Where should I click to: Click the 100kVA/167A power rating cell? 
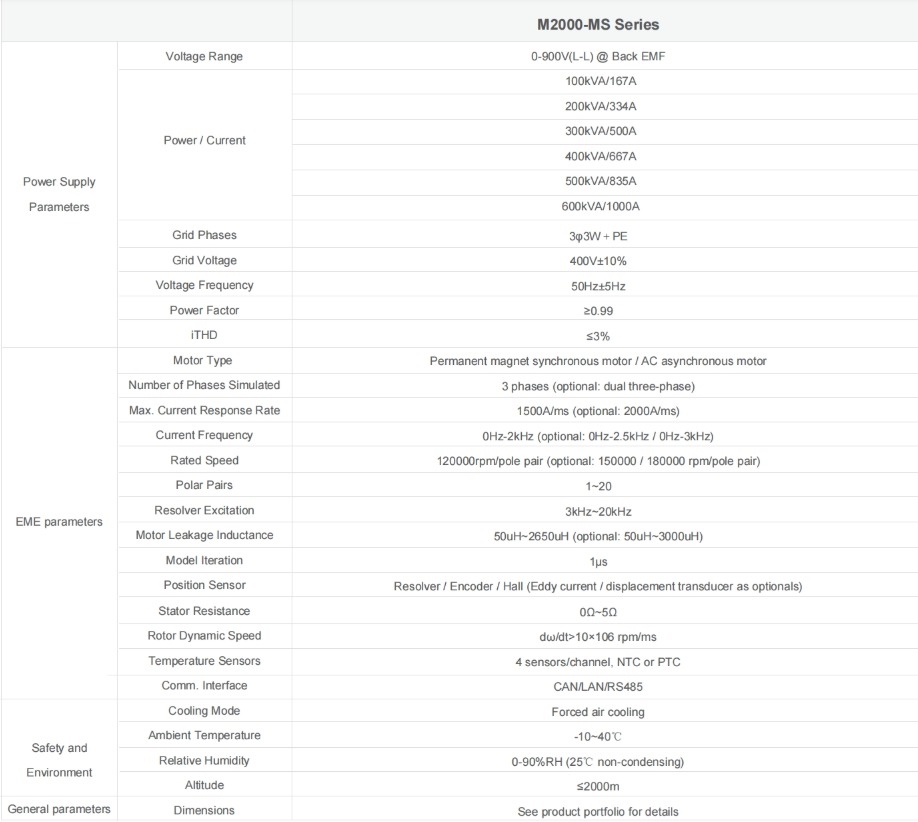599,81
